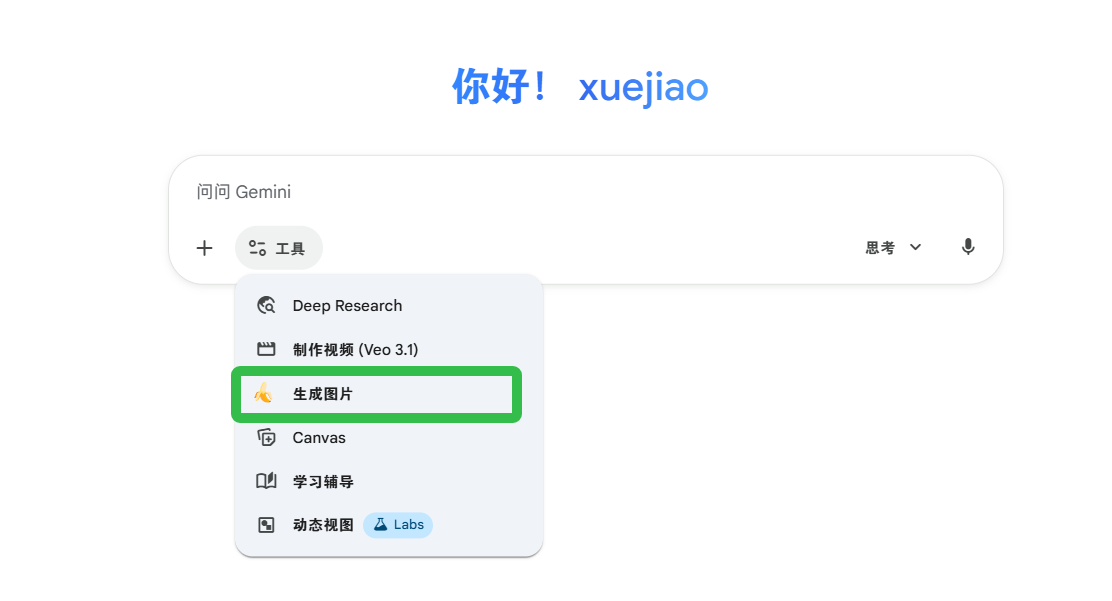This screenshot has height=601, width=1112.
Task: Focus the 问问 Gemini prompt field
Action: pos(560,192)
